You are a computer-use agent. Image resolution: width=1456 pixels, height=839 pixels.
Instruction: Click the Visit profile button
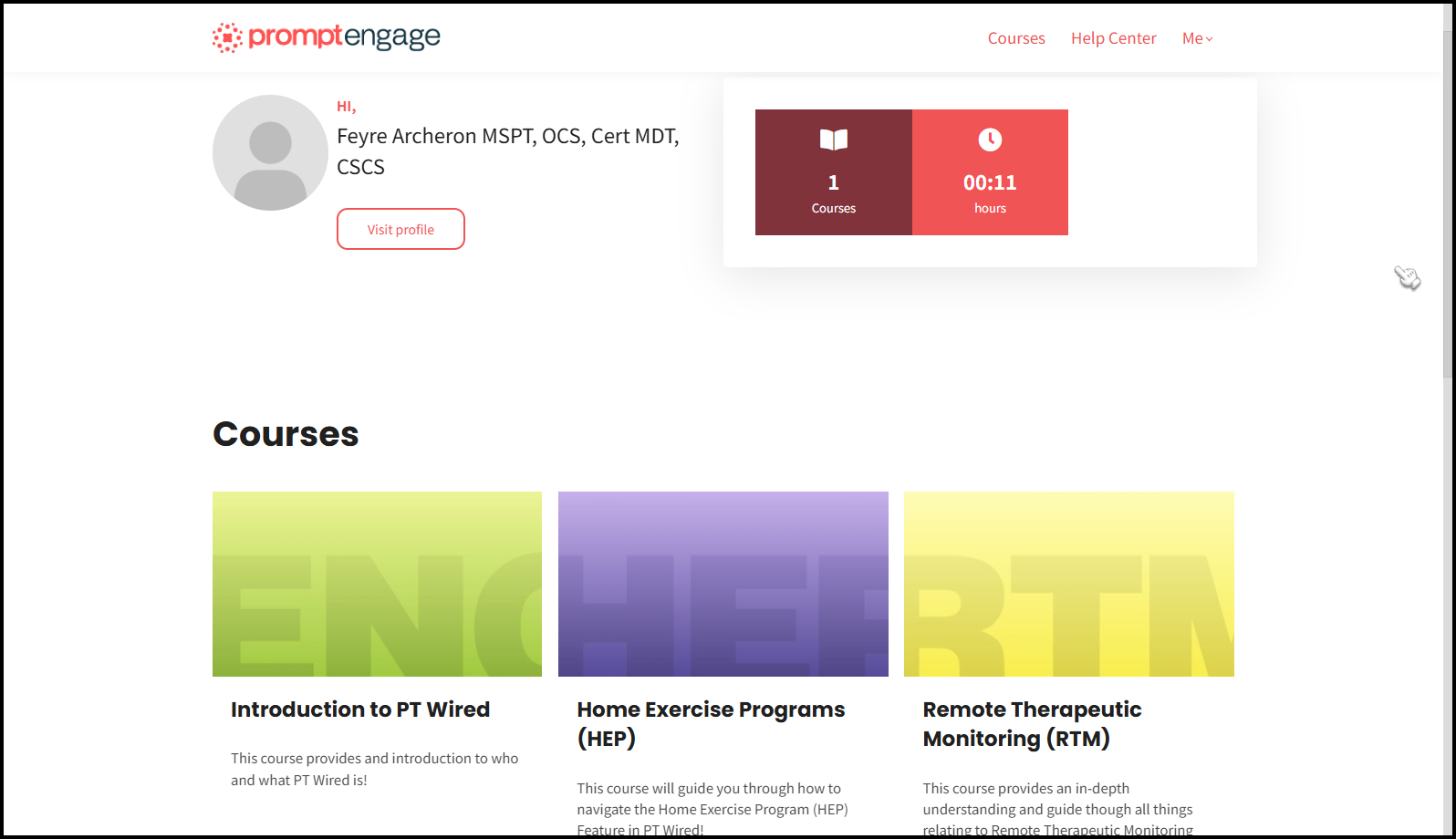click(400, 229)
